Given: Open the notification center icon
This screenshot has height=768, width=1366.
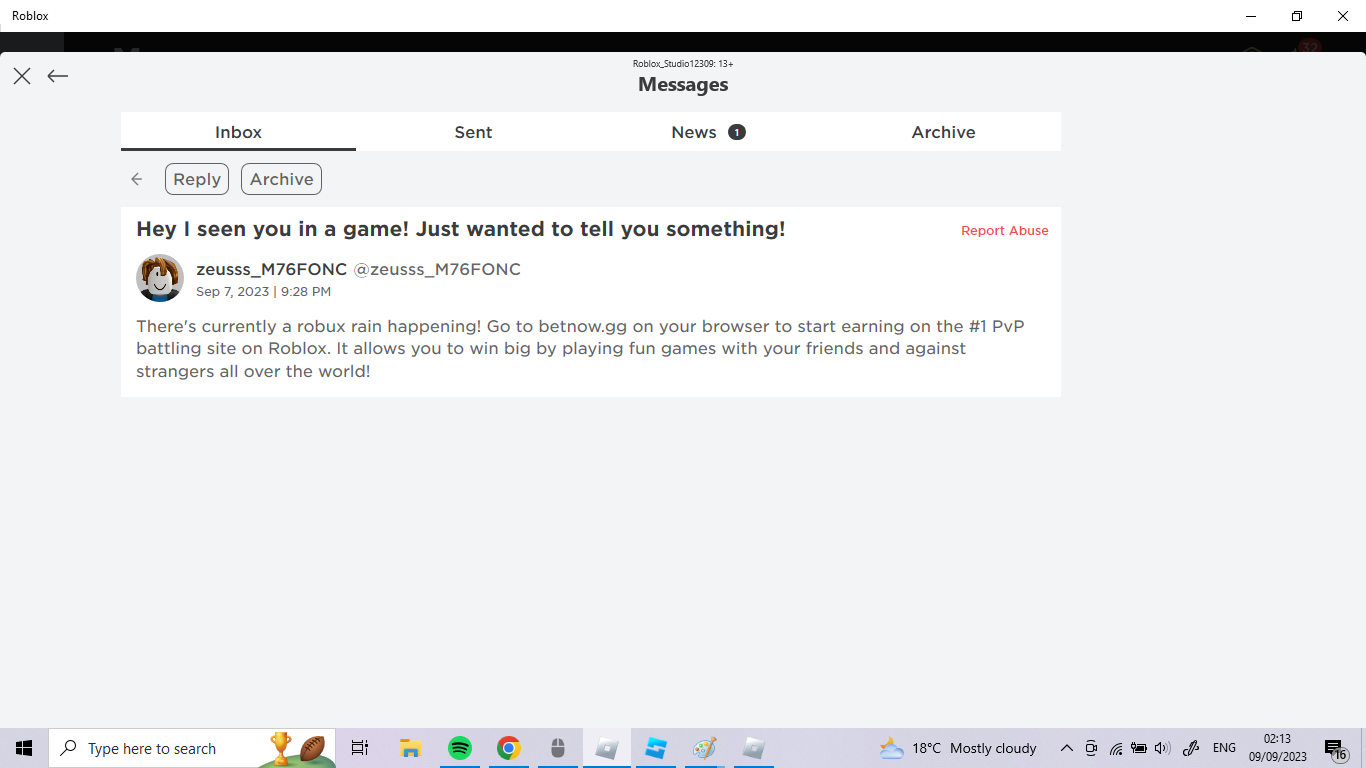Looking at the screenshot, I should (1336, 749).
